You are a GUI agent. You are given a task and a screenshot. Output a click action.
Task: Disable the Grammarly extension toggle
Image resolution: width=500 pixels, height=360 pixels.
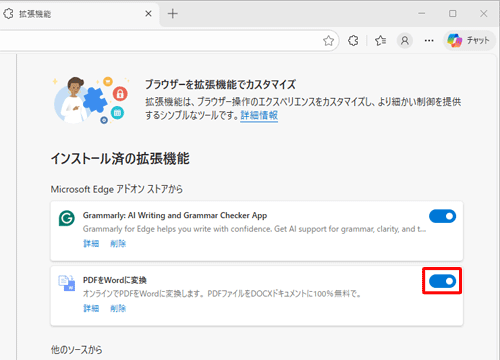(442, 216)
